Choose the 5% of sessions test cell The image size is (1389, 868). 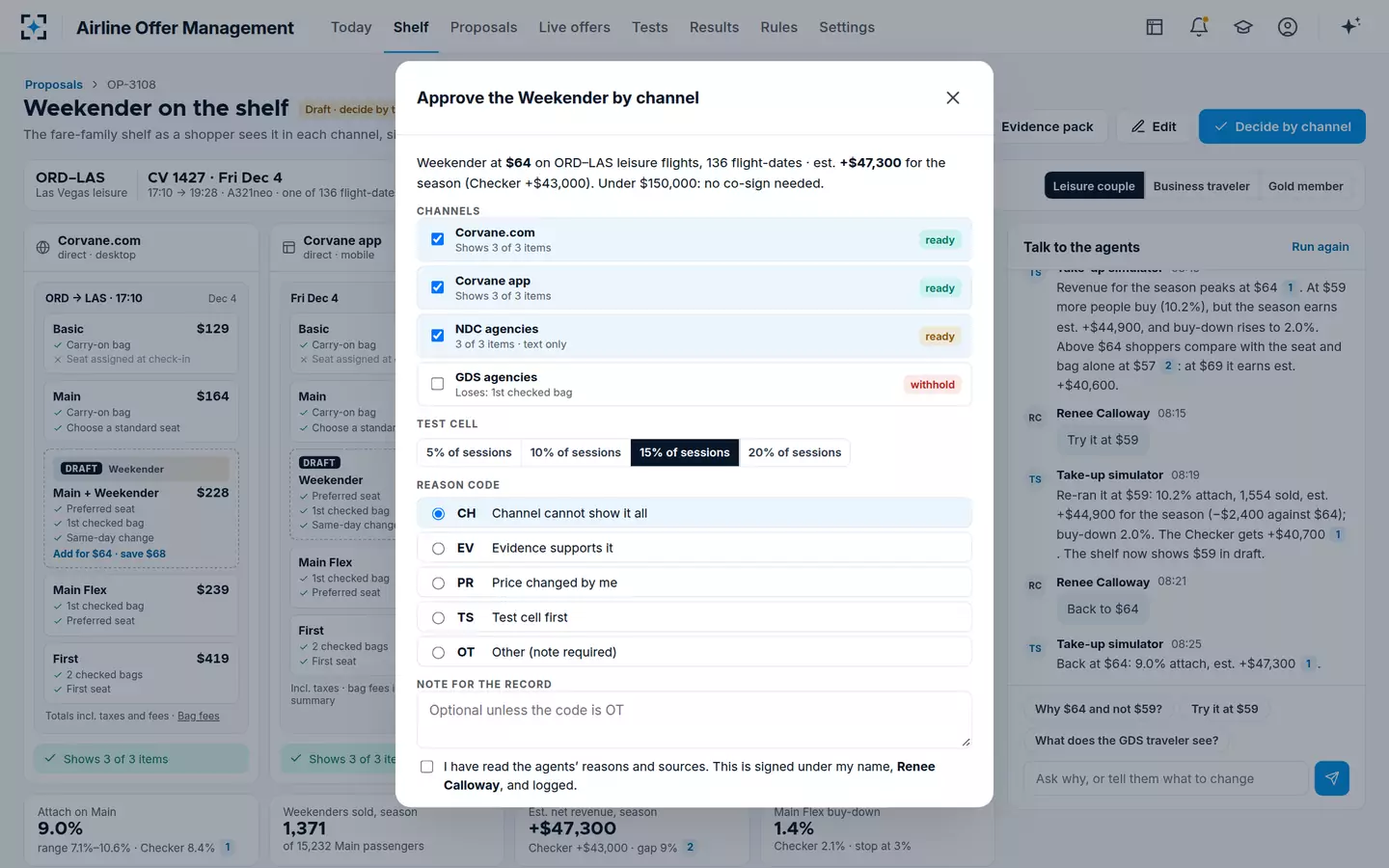(469, 452)
